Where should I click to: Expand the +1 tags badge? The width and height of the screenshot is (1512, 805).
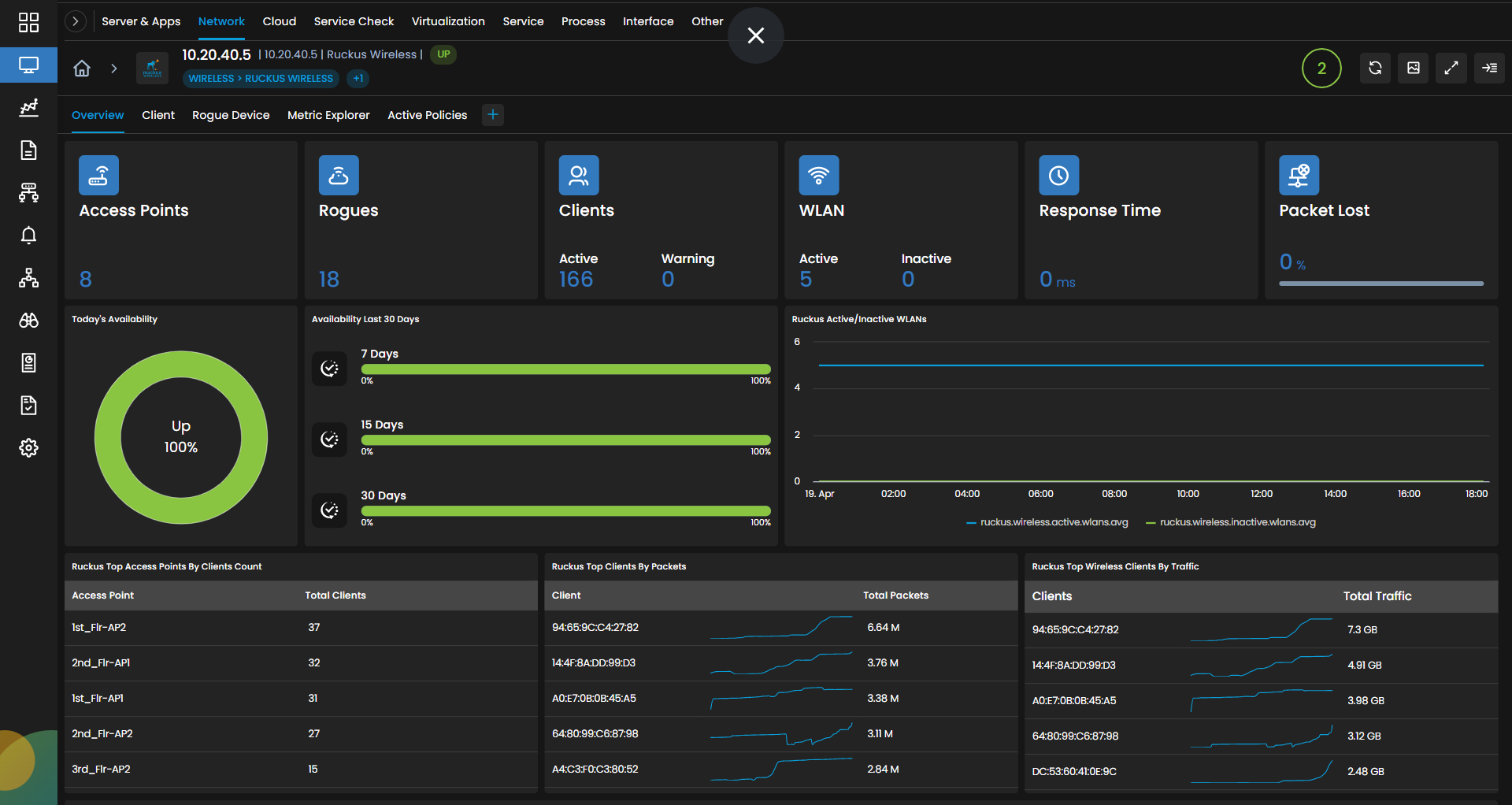358,78
